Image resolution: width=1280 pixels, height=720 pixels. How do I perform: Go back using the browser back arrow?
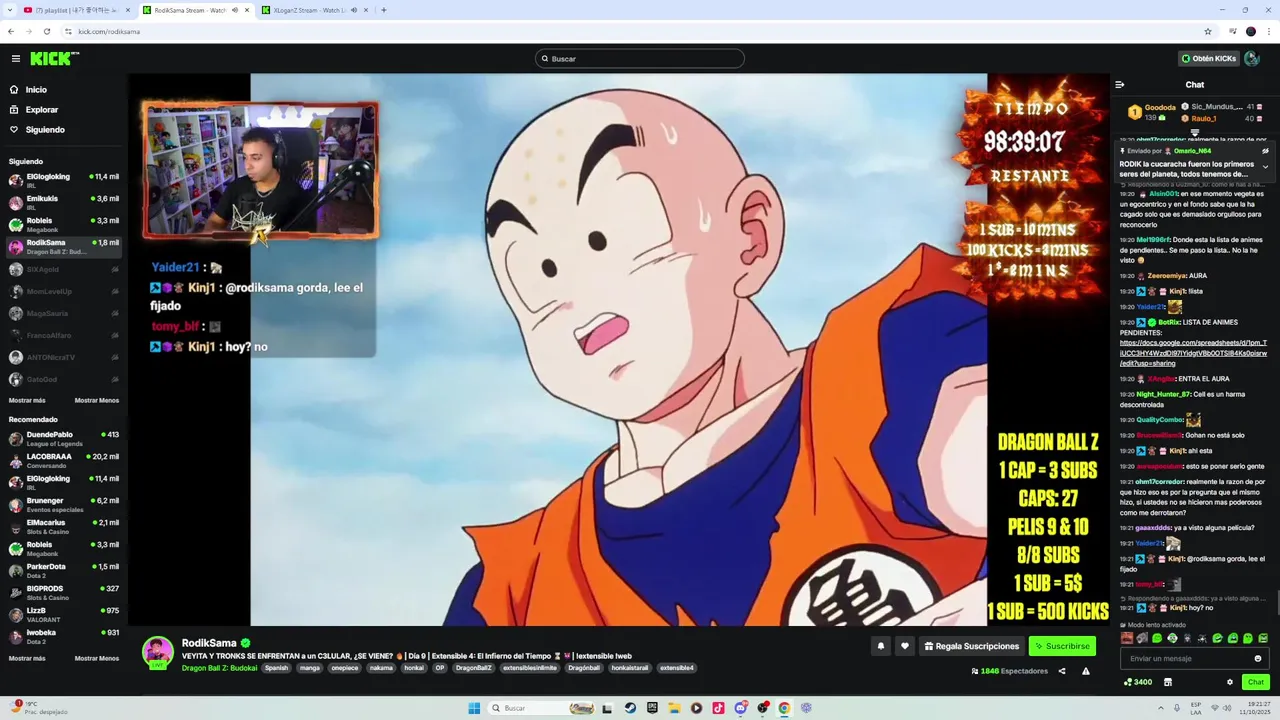click(x=11, y=31)
